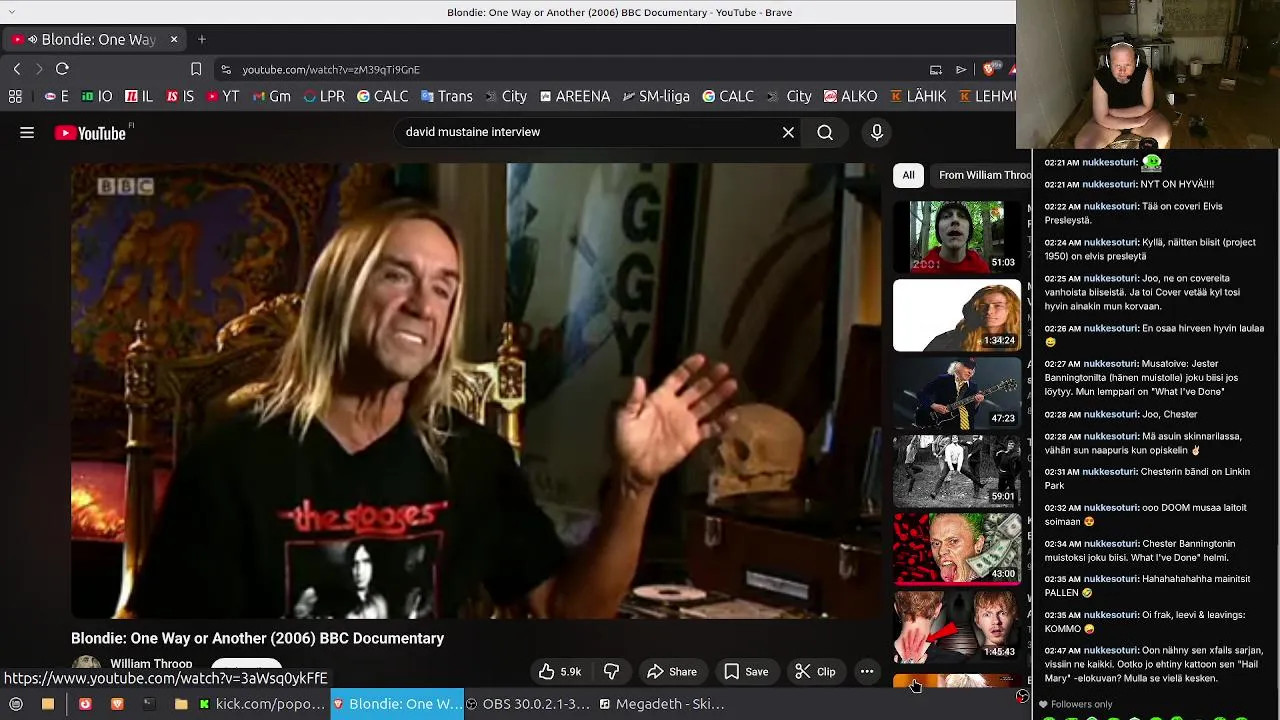Go back in the browser
Screen dimensions: 1280x720
17,69
